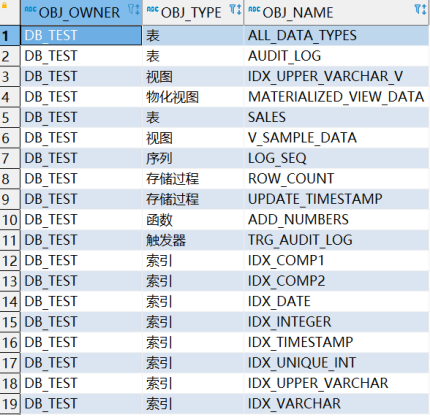Click filter/sort icon in OBJ_NAME header
Viewport: 430px width, 416px height.
[x=420, y=9]
